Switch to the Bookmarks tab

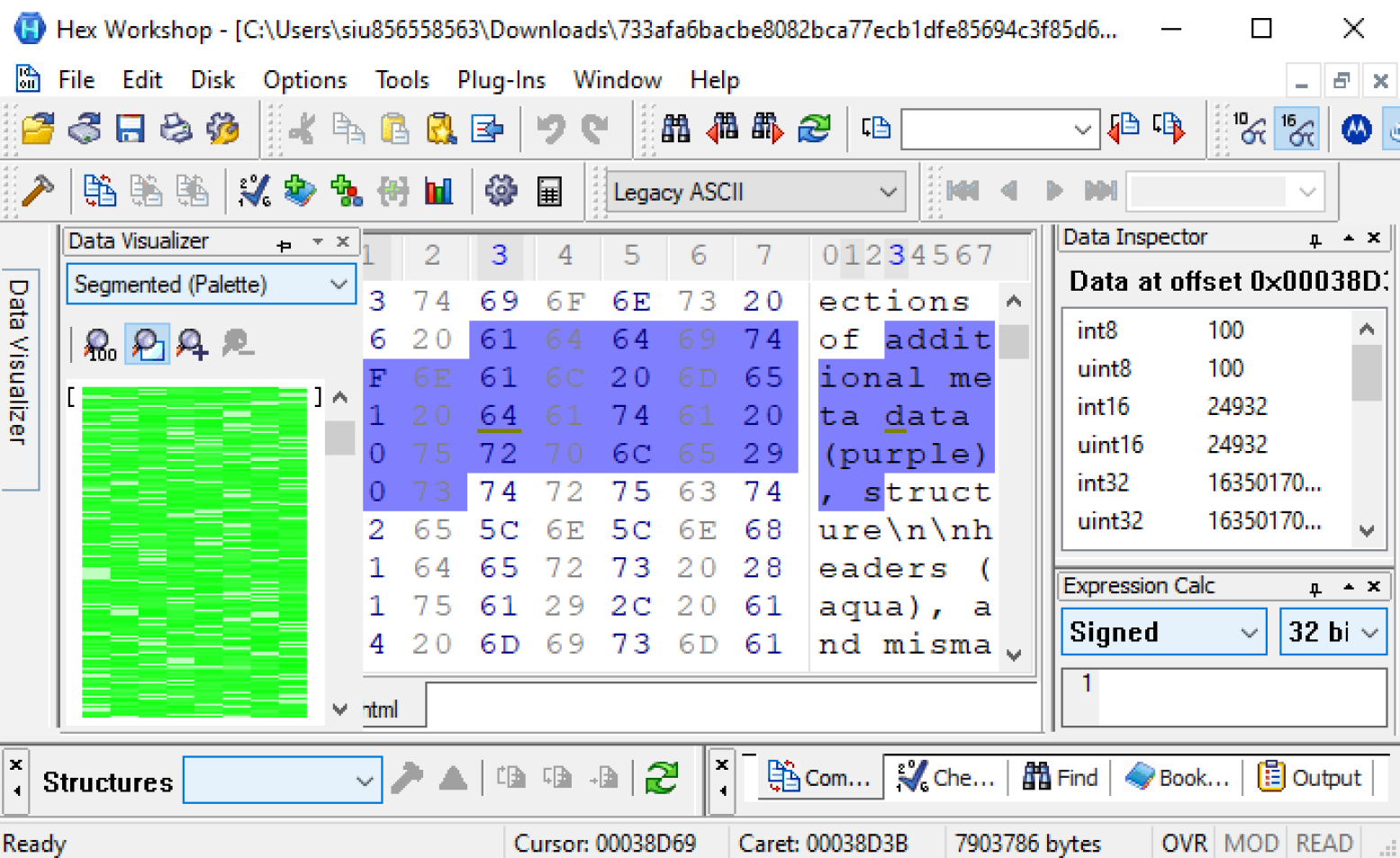click(x=1178, y=778)
